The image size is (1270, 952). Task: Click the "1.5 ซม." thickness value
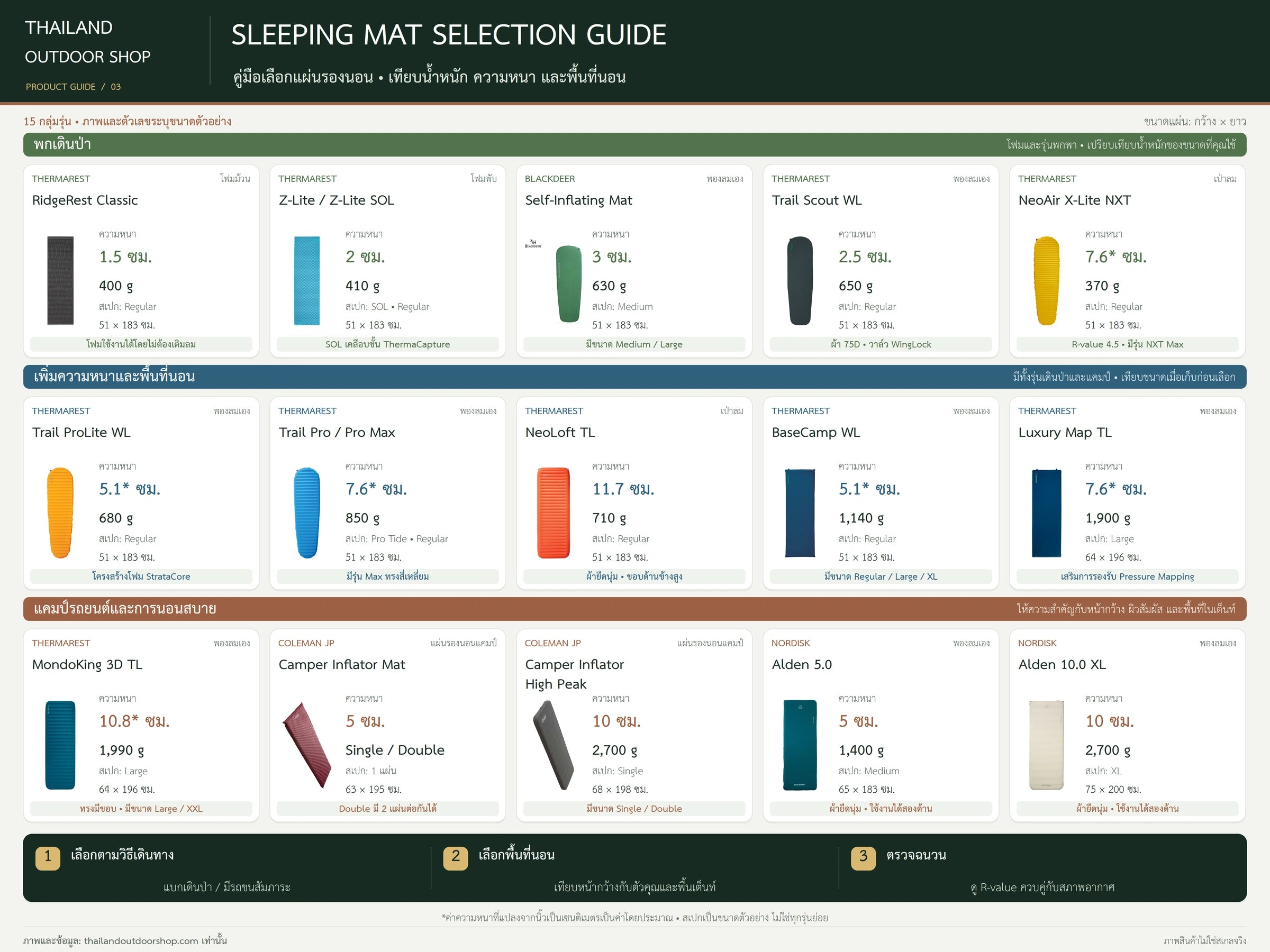[126, 257]
